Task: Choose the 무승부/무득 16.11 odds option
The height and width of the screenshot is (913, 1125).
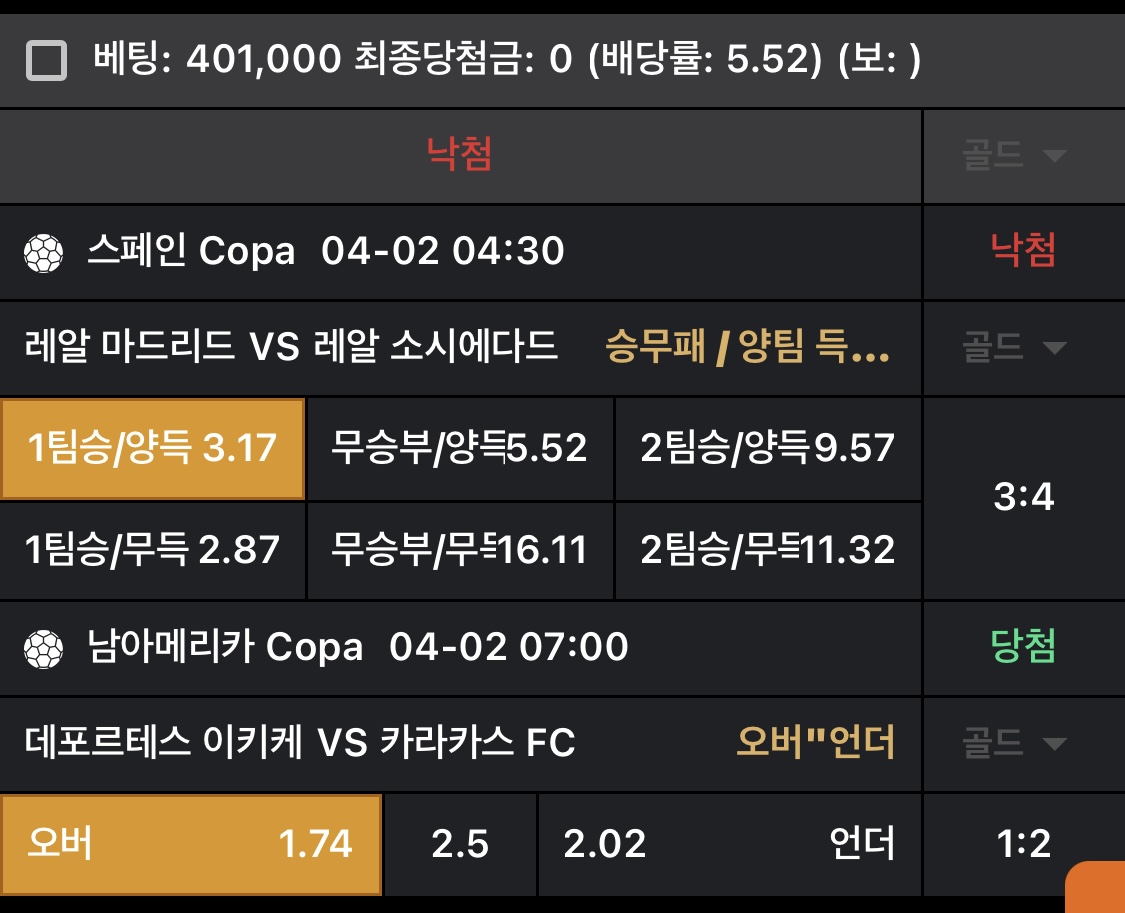Action: click(460, 550)
